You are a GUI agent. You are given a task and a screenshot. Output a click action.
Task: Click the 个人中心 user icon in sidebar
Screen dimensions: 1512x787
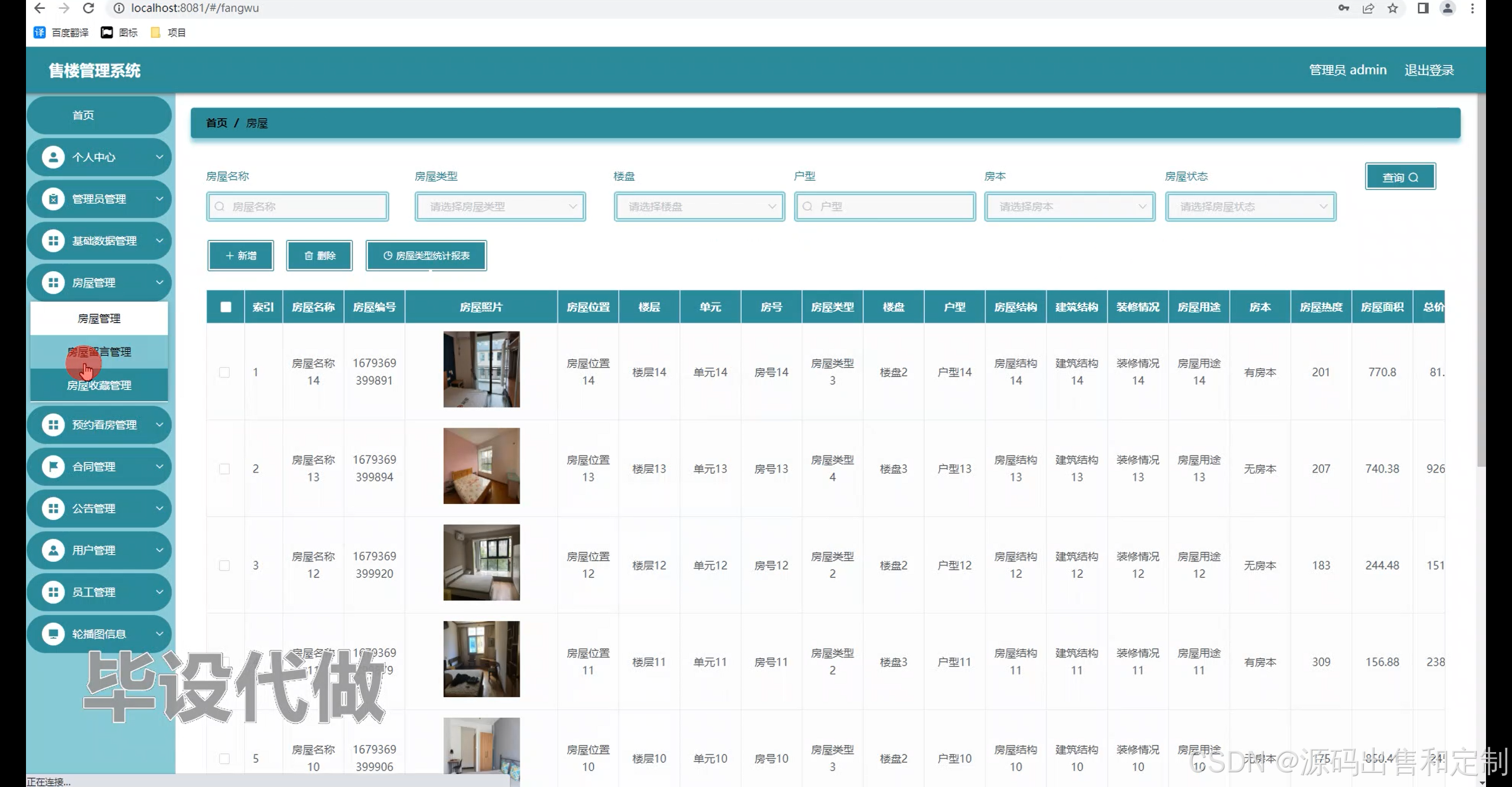pyautogui.click(x=53, y=157)
